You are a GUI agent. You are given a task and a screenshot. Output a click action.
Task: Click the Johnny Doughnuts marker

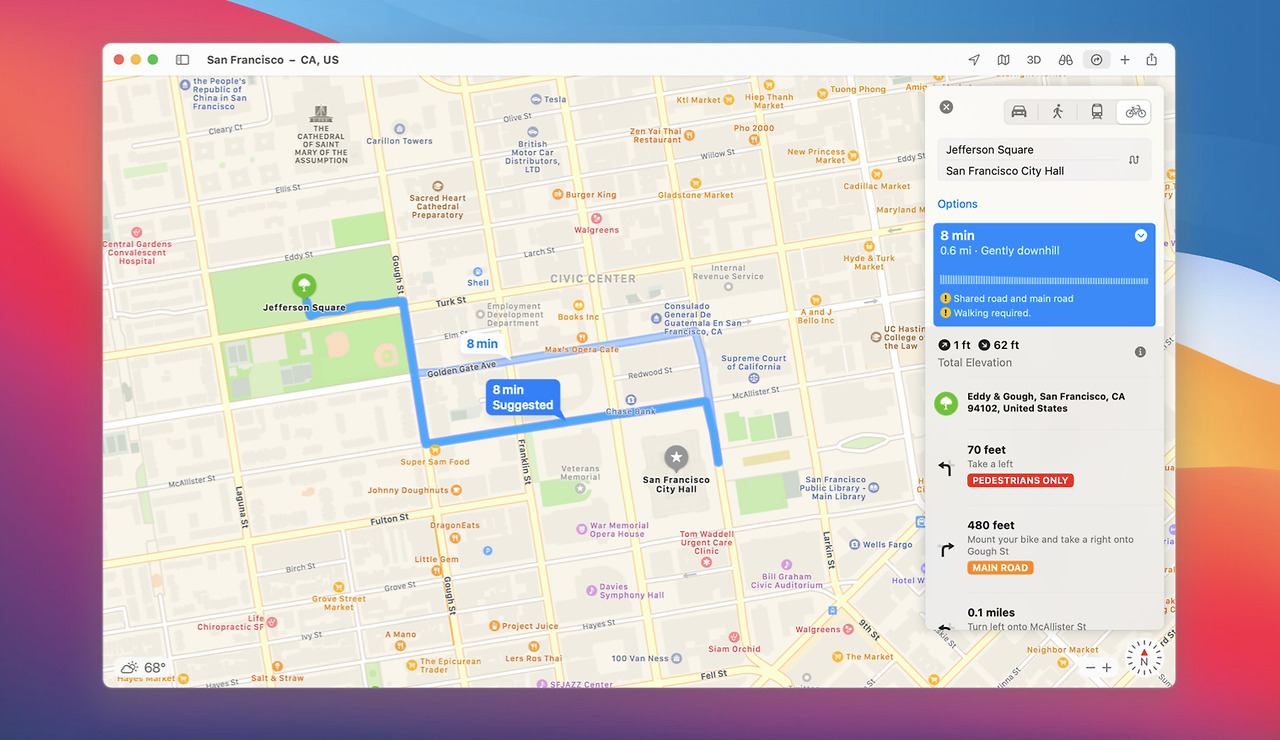point(457,491)
